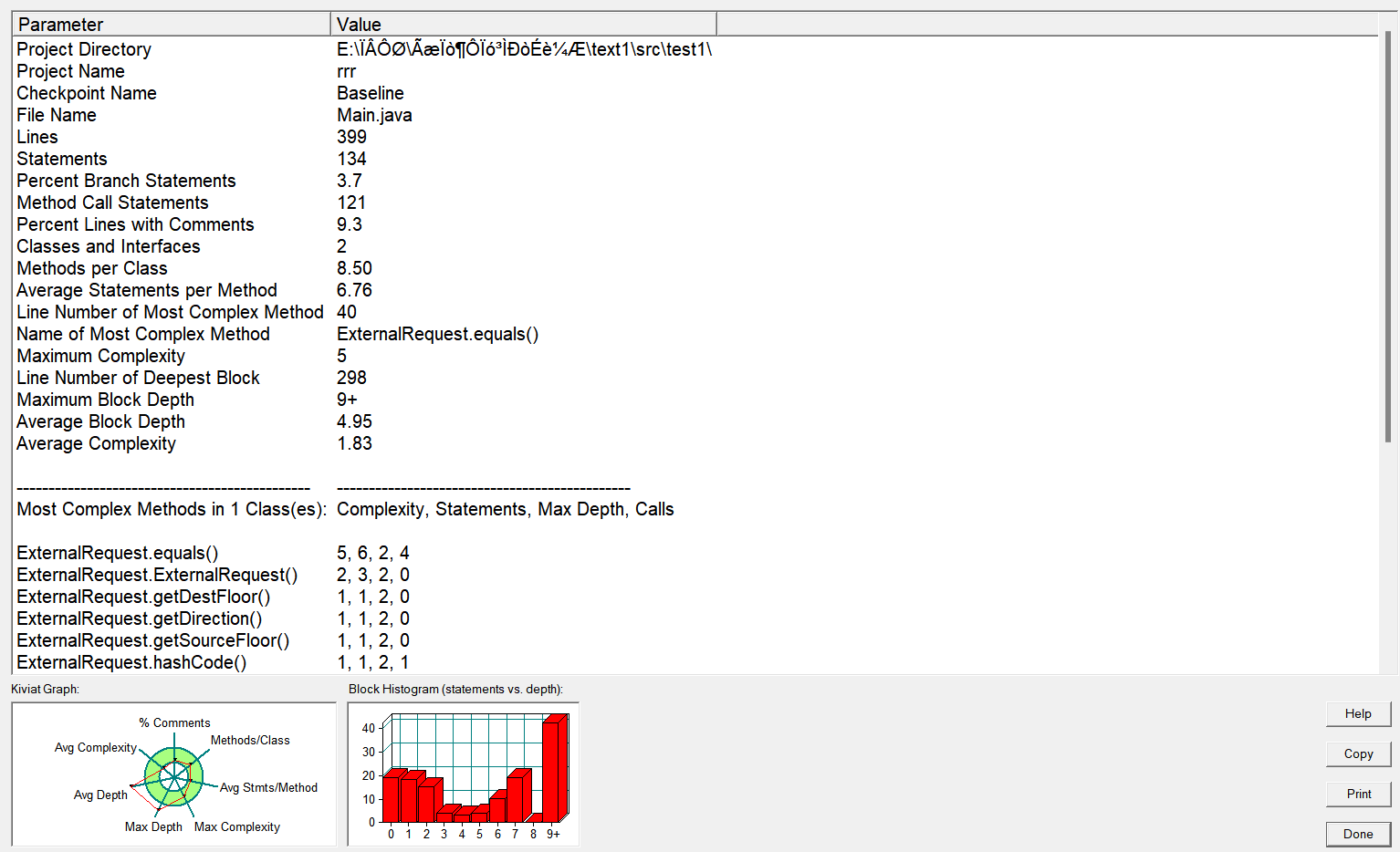Close the dialog with Done button

[1358, 835]
